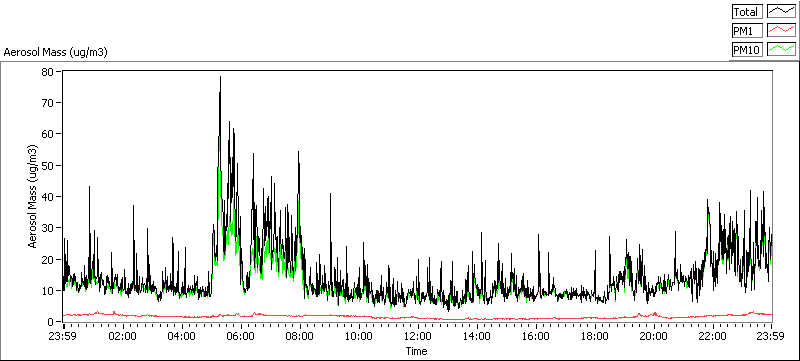Click the Aerosol Mass (ug/m3) graph title

tap(55, 52)
